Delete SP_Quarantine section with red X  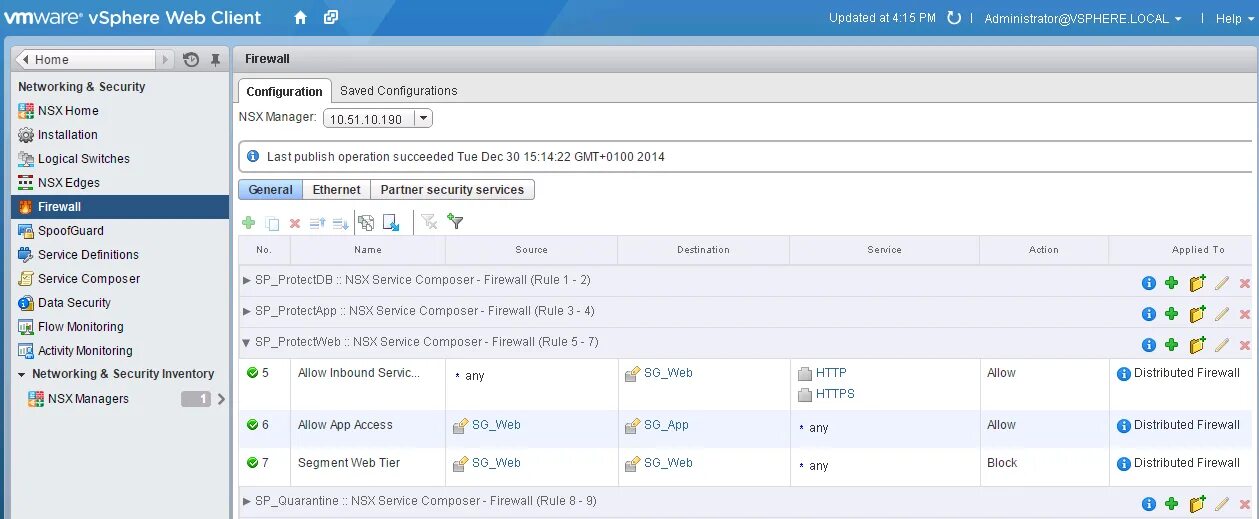click(1245, 505)
